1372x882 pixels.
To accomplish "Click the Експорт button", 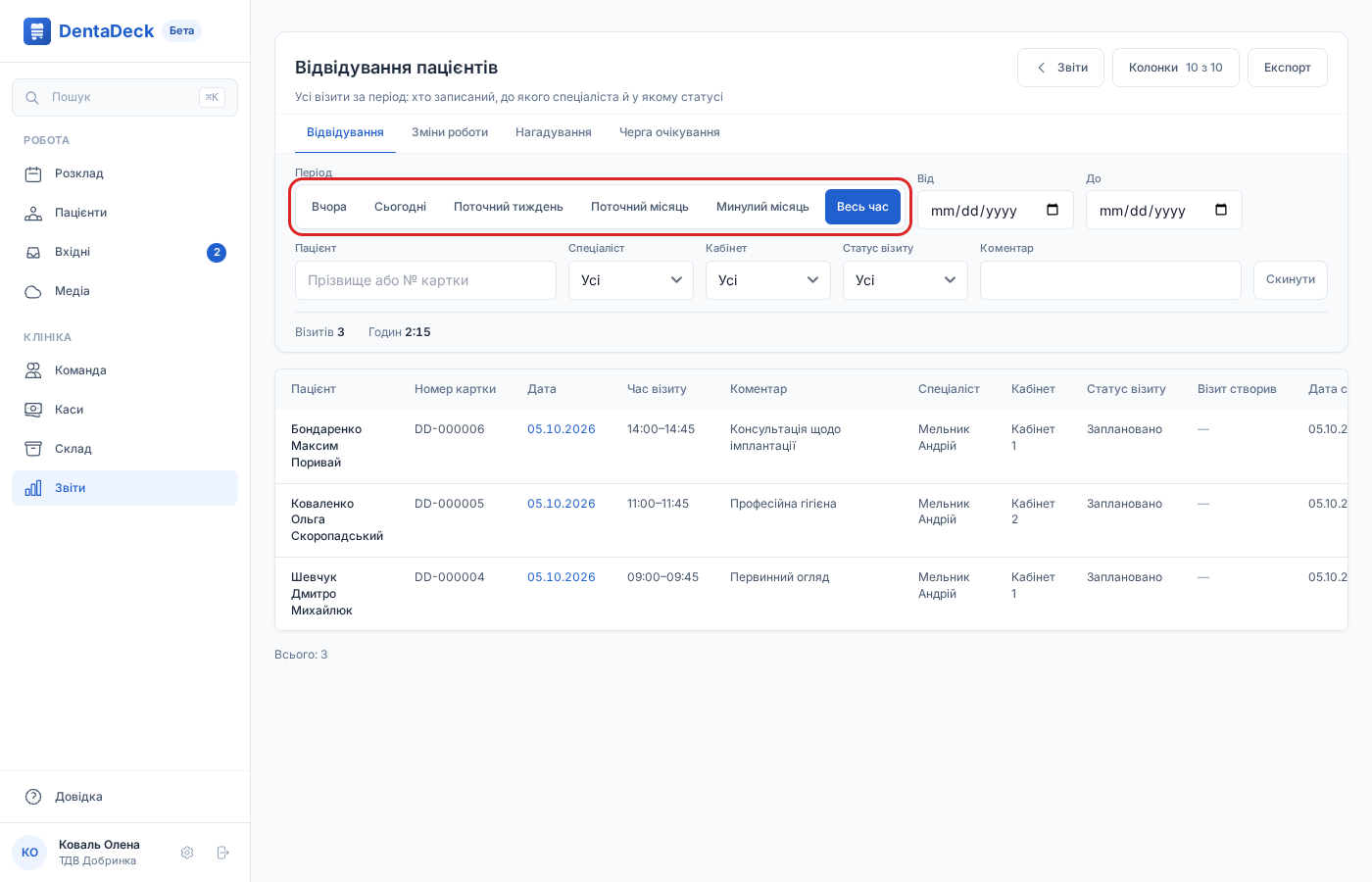I will click(x=1288, y=68).
